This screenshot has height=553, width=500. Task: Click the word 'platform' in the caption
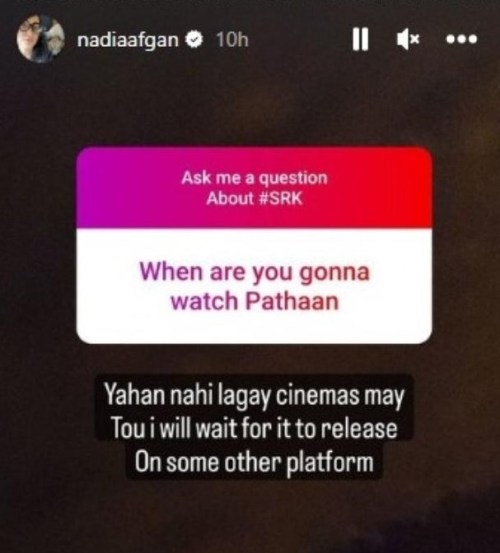(x=329, y=463)
